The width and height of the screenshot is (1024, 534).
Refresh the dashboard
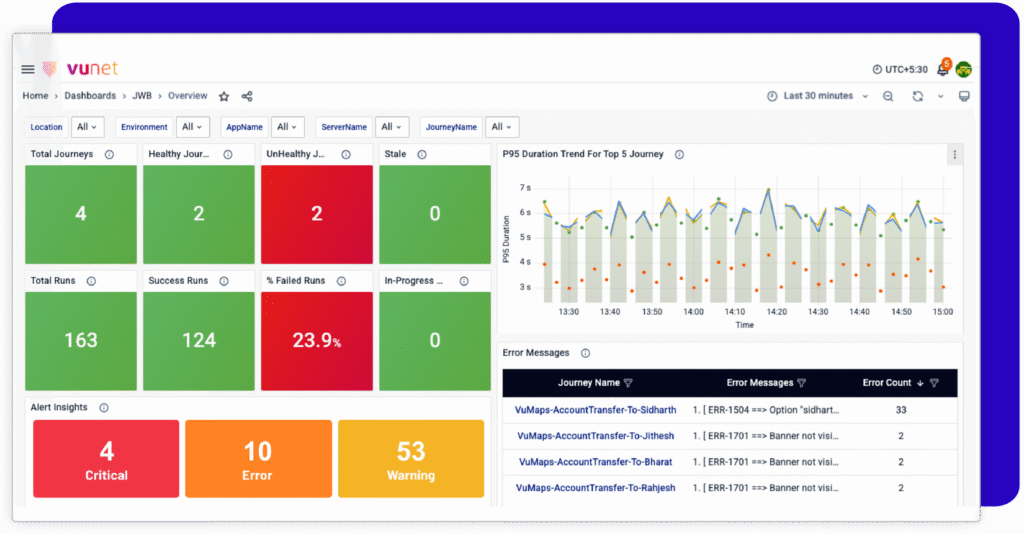(918, 96)
